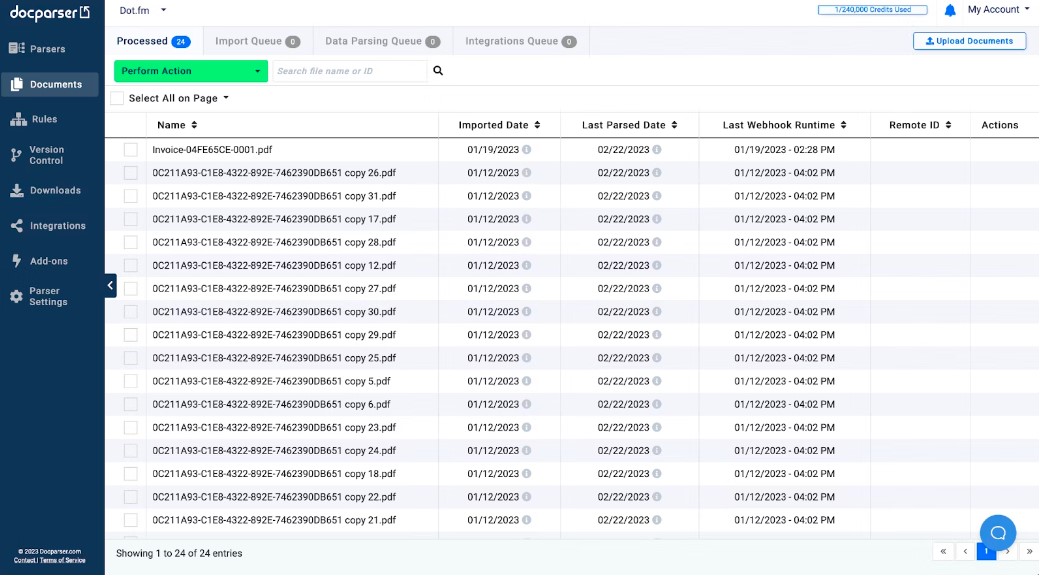Expand the My Account menu
The image size is (1041, 578).
[998, 9]
